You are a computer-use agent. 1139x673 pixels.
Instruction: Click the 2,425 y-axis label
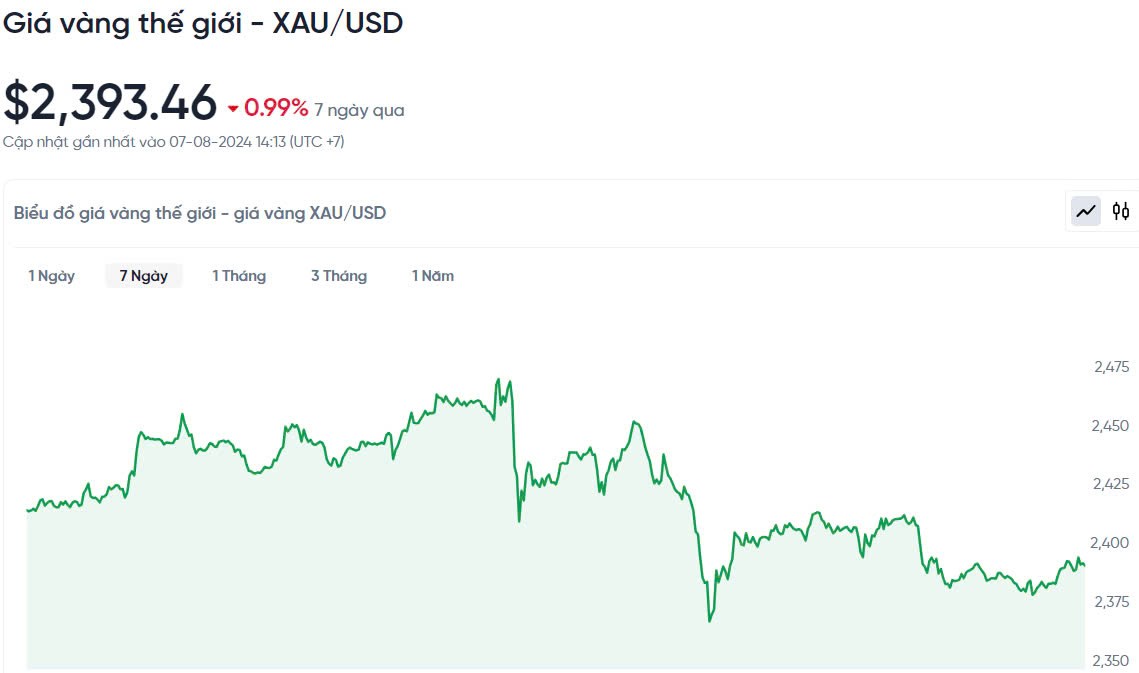tap(1111, 484)
